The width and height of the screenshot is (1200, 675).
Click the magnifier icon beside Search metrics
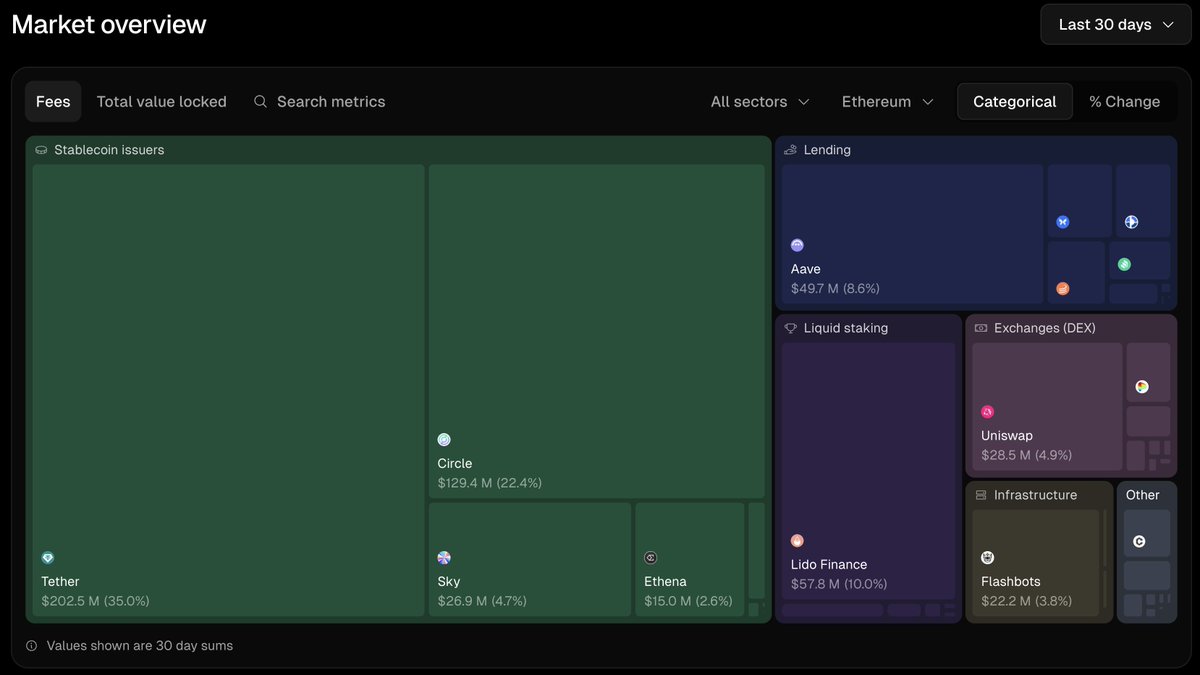[x=260, y=101]
